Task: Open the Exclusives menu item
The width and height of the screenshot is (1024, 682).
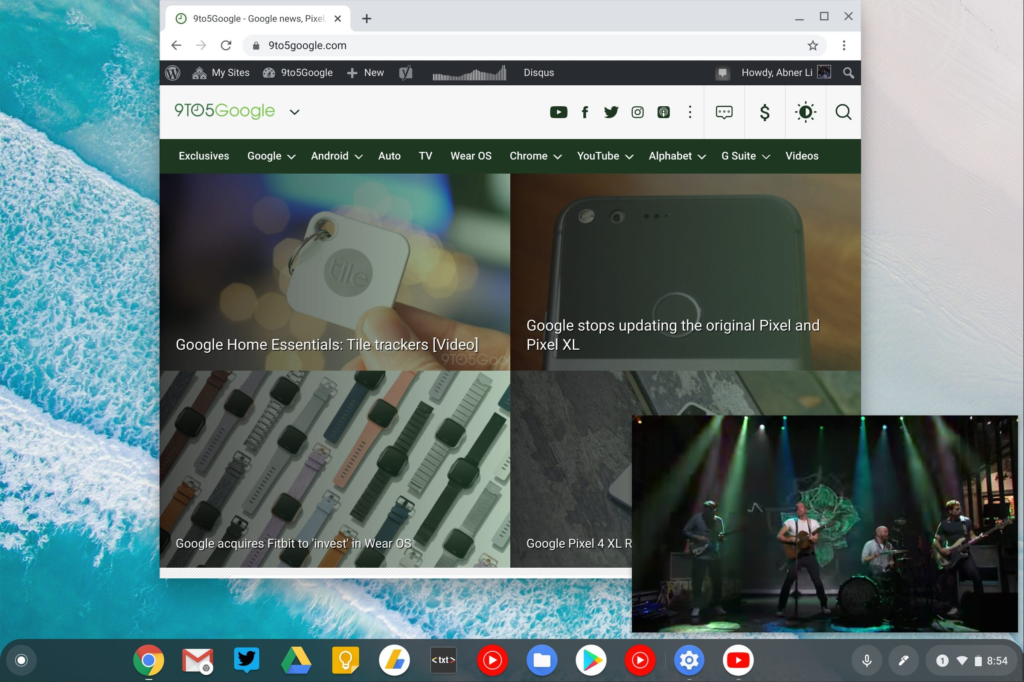Action: click(204, 156)
